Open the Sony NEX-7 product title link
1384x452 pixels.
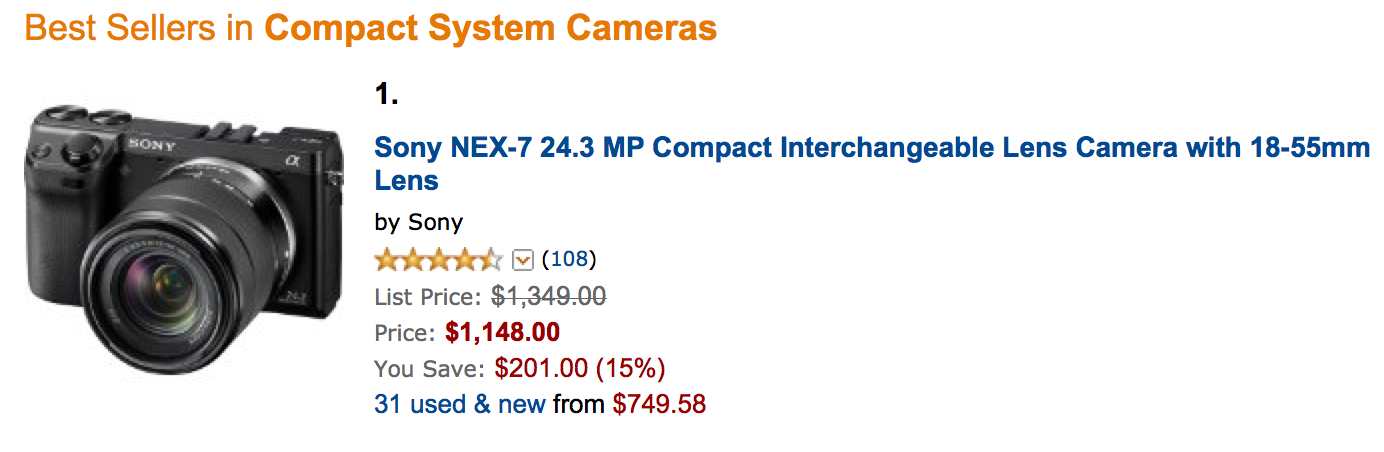871,164
